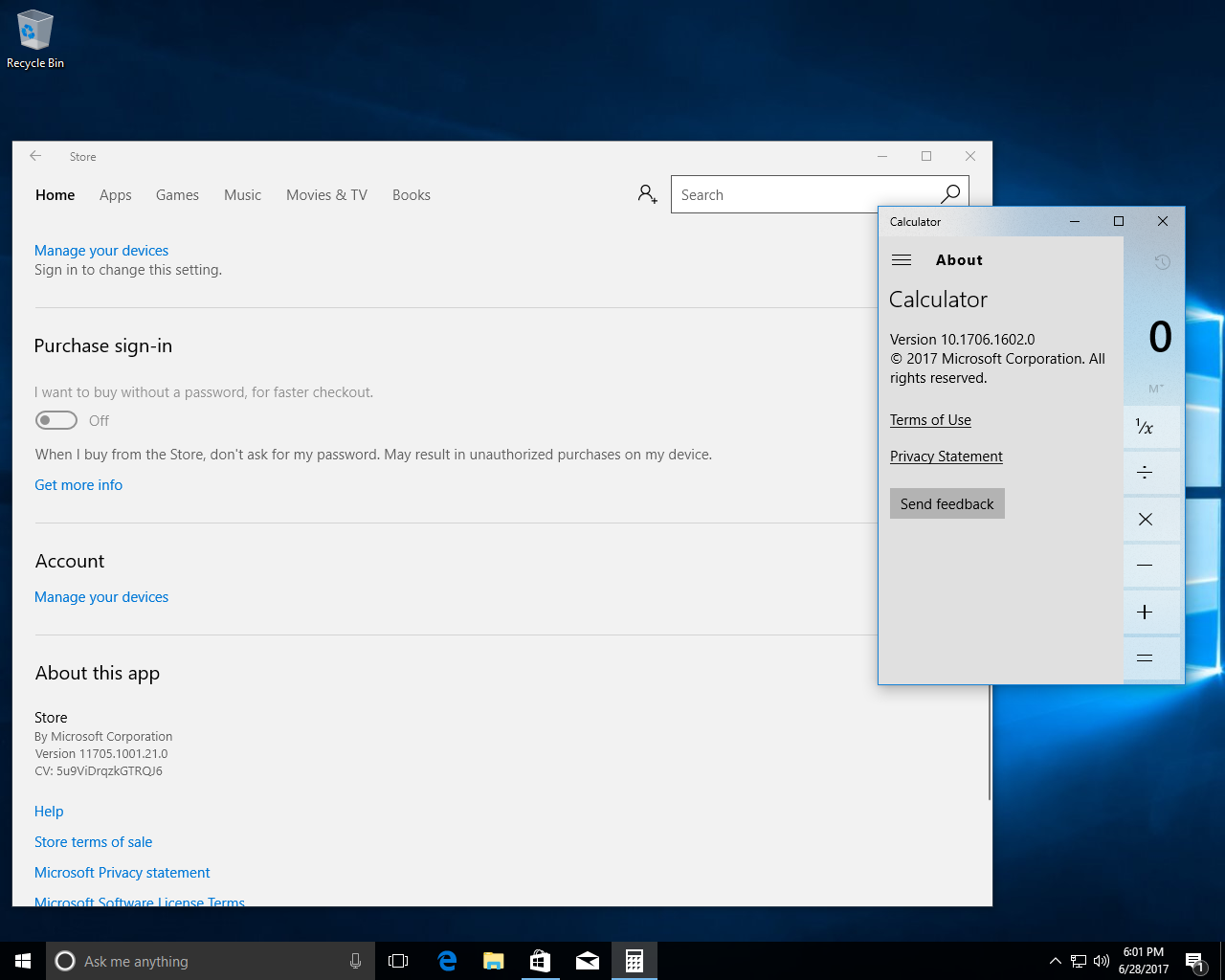Open the network tray icon
Screen dimensions: 1225x980
pos(1079,961)
